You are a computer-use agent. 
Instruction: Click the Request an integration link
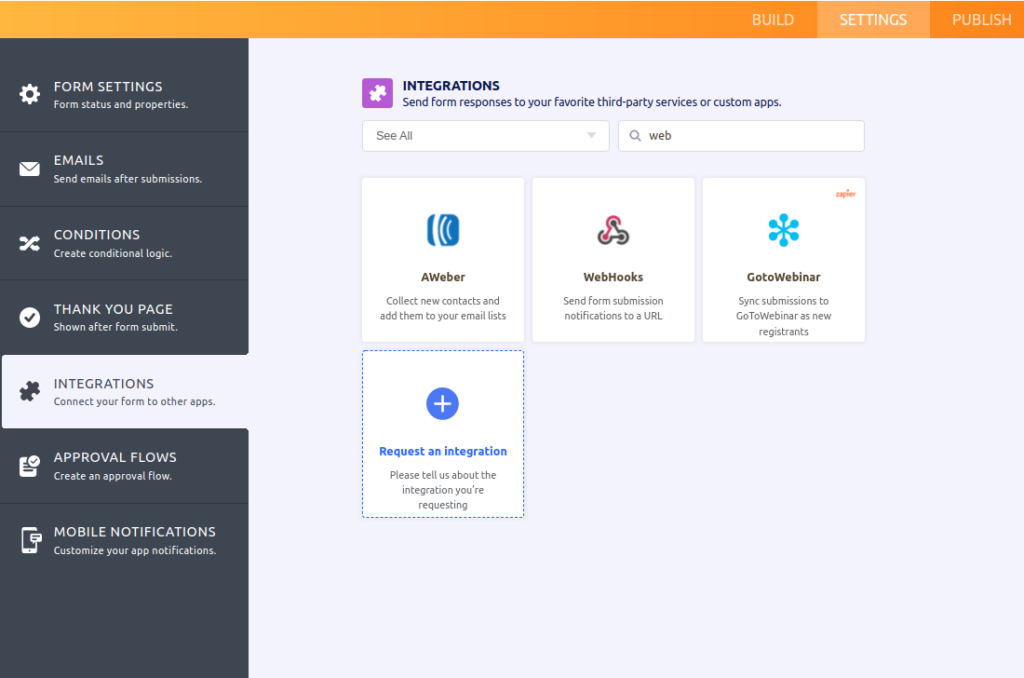(443, 451)
